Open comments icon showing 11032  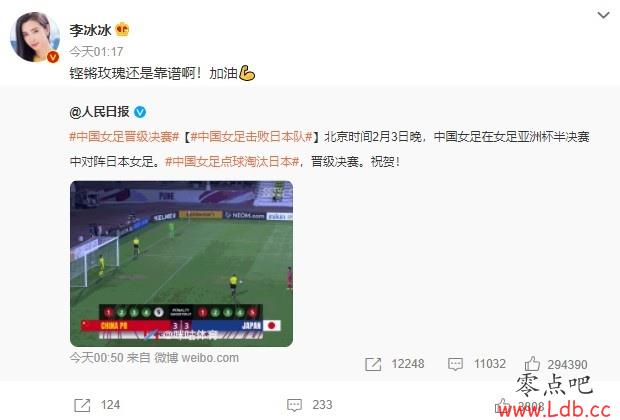477,364
